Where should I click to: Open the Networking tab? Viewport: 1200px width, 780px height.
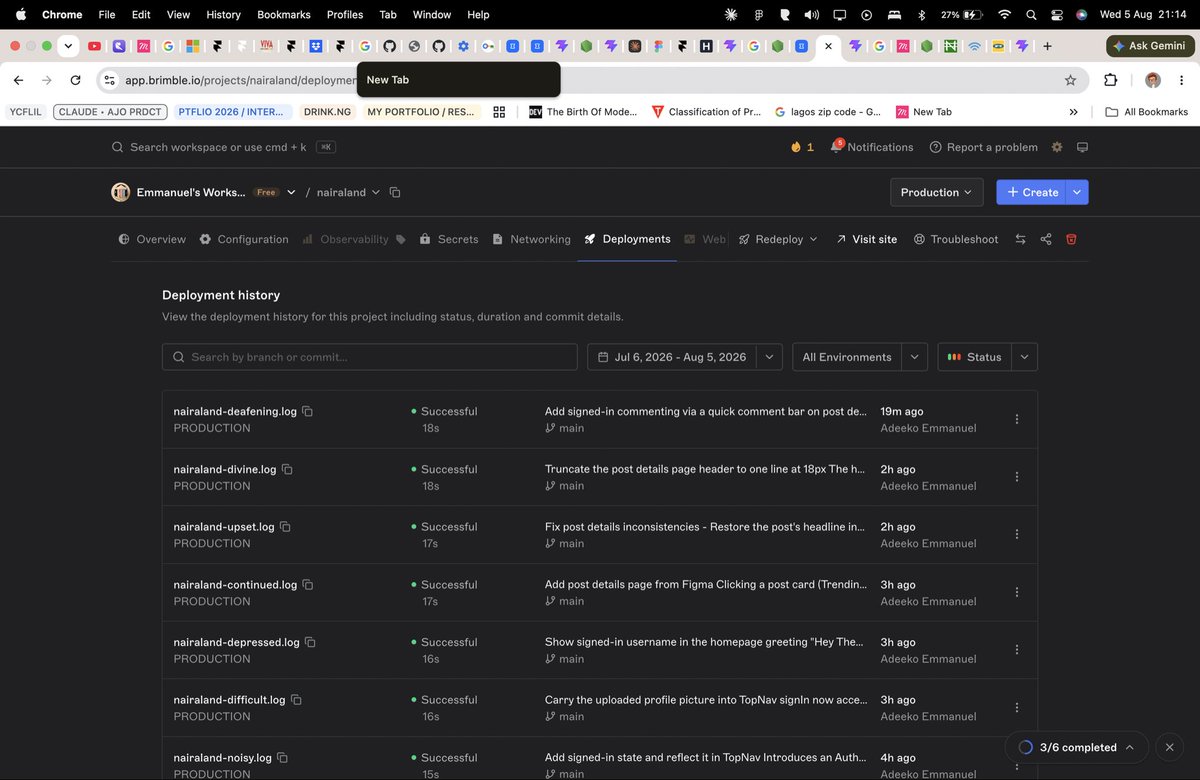(x=531, y=239)
